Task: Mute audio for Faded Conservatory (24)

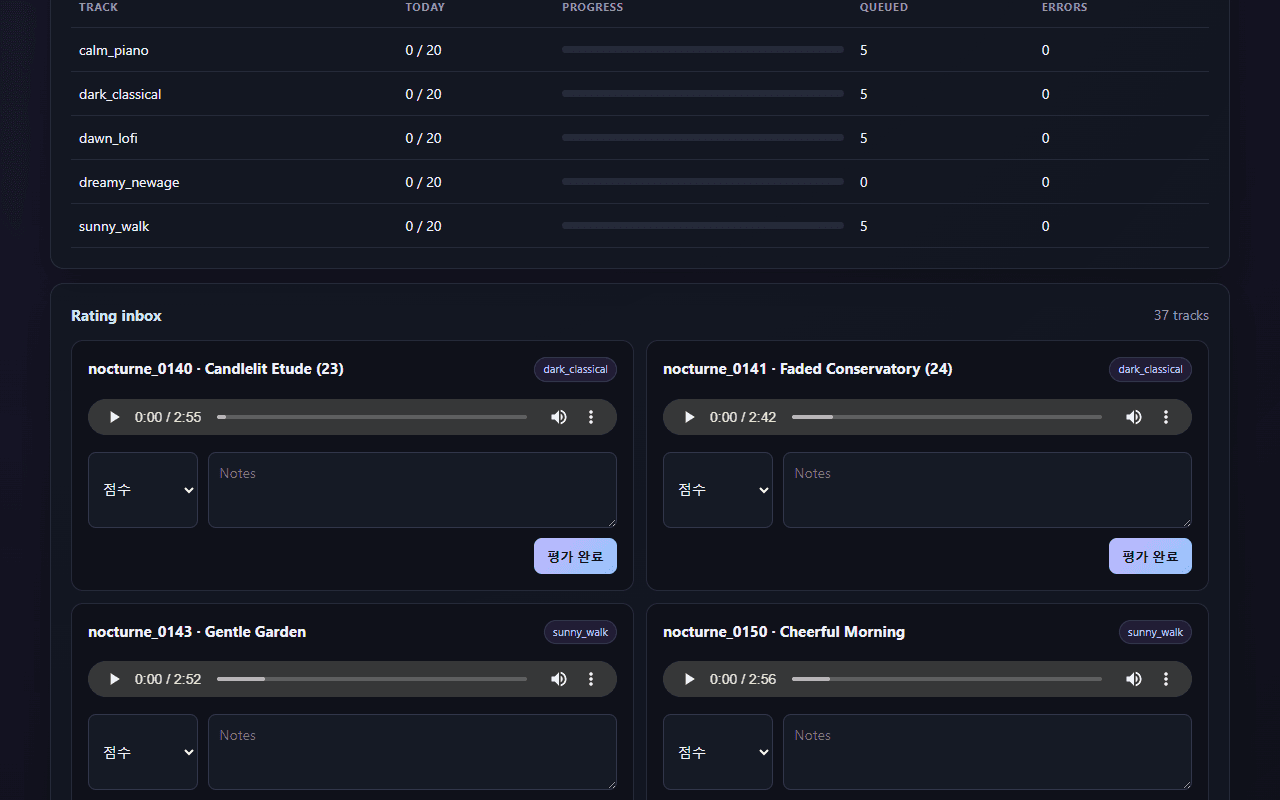Action: coord(1134,417)
